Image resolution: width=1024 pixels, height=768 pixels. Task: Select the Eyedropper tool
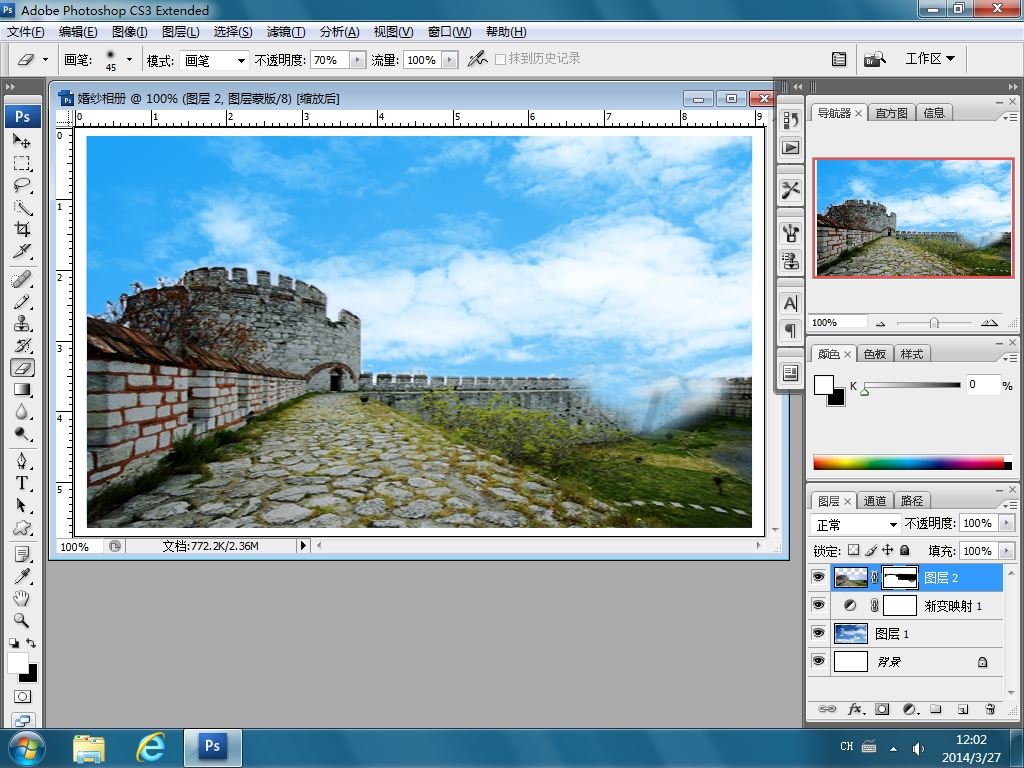[22, 577]
